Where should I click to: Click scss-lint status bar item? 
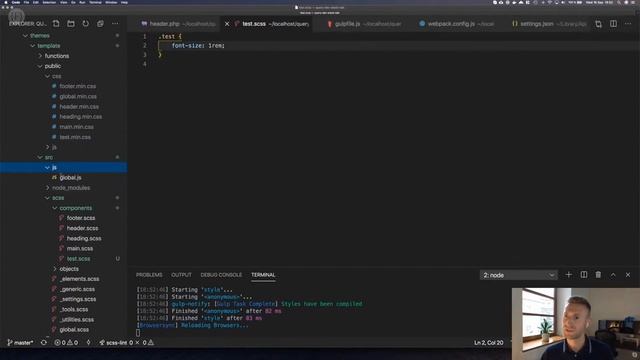tap(127, 343)
